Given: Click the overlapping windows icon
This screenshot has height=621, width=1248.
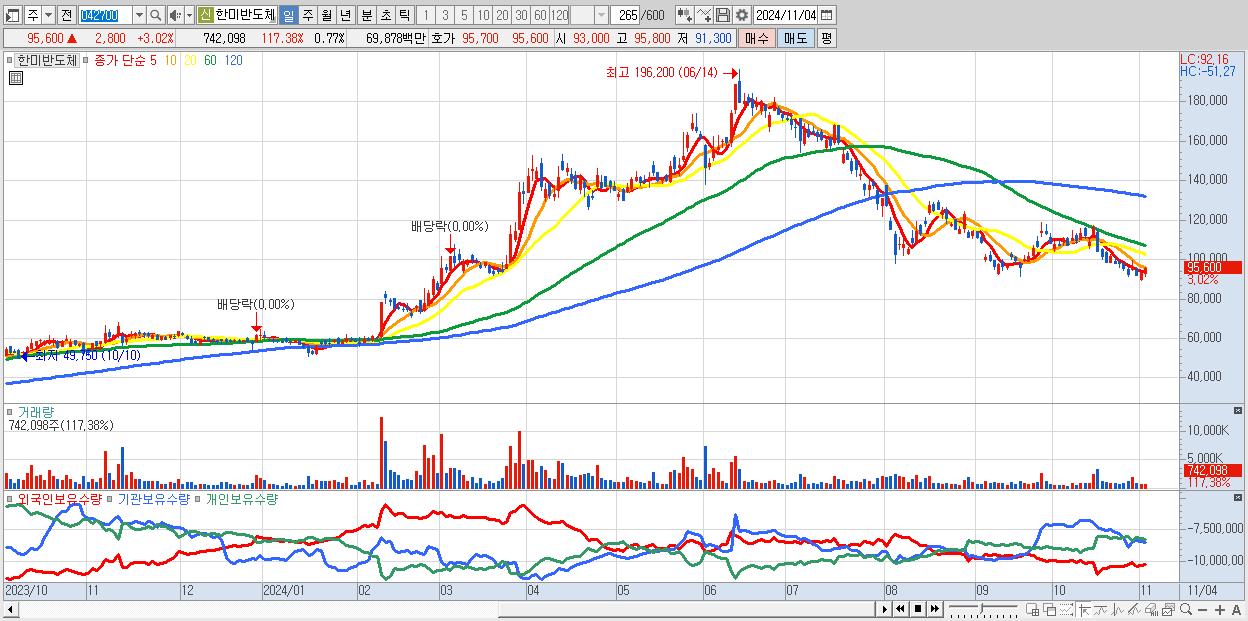Looking at the screenshot, I should (x=1050, y=609).
